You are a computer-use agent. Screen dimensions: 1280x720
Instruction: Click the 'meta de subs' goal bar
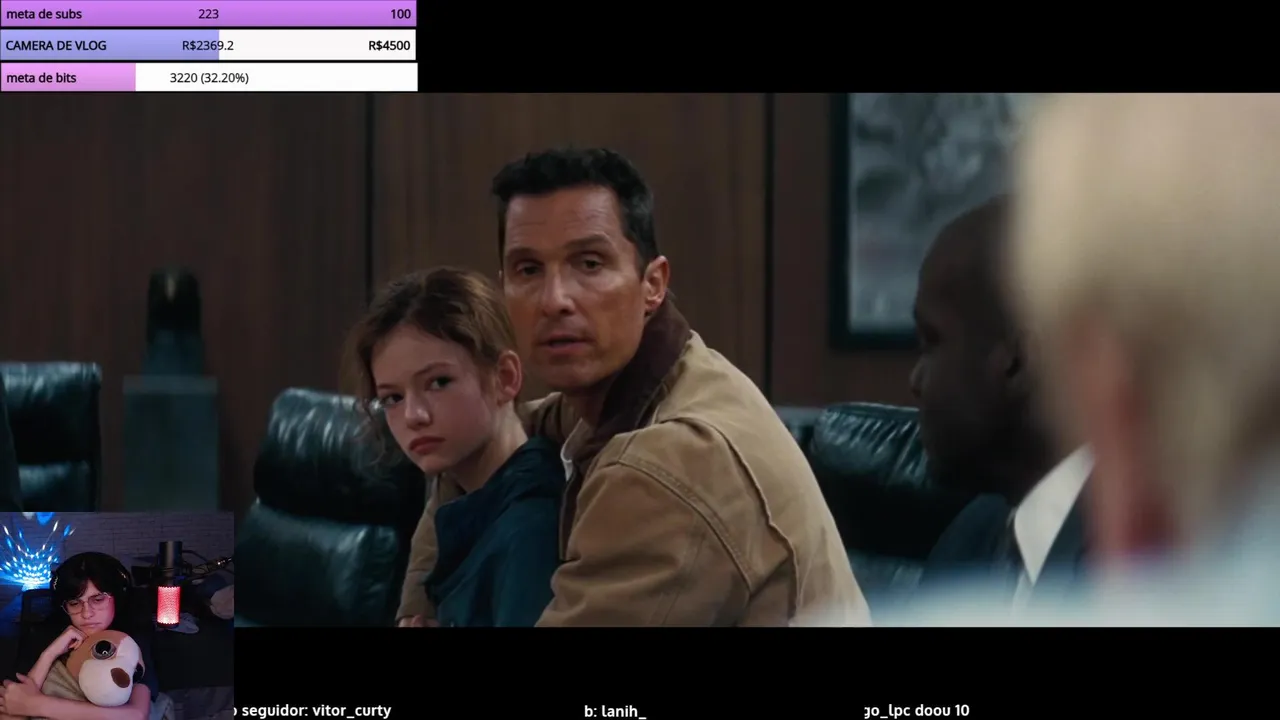pos(208,14)
